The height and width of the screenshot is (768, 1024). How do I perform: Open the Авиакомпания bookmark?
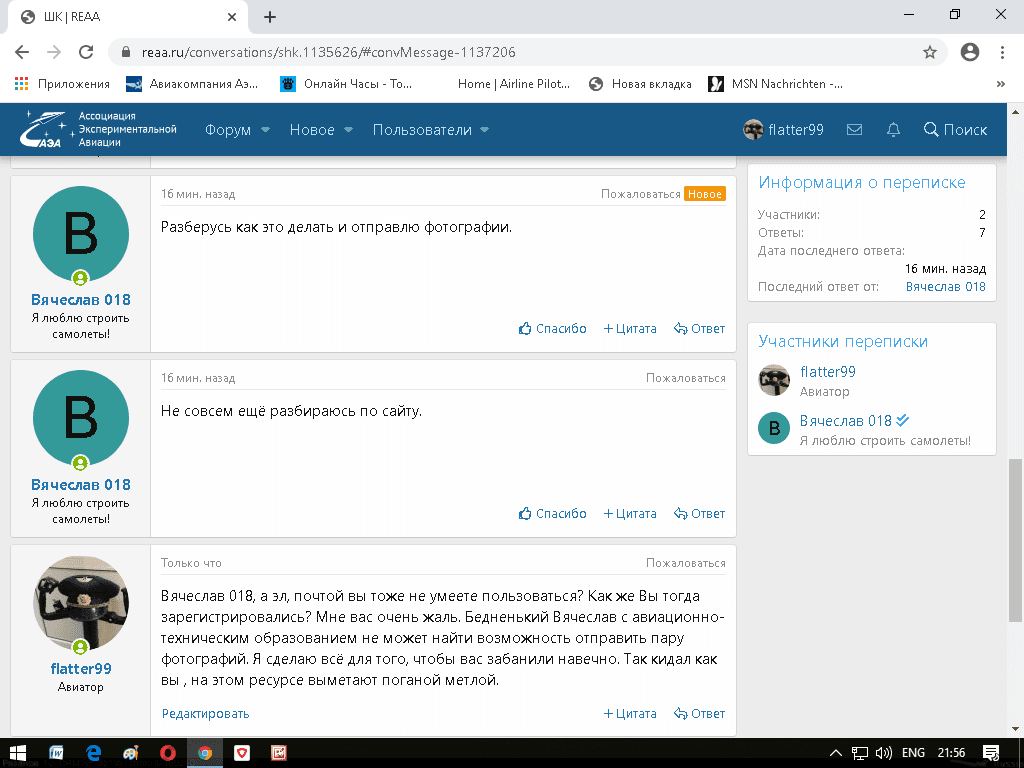(x=193, y=84)
